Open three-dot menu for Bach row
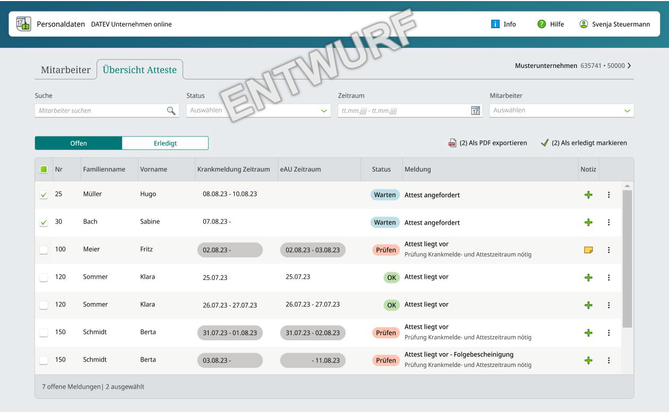 [x=608, y=222]
